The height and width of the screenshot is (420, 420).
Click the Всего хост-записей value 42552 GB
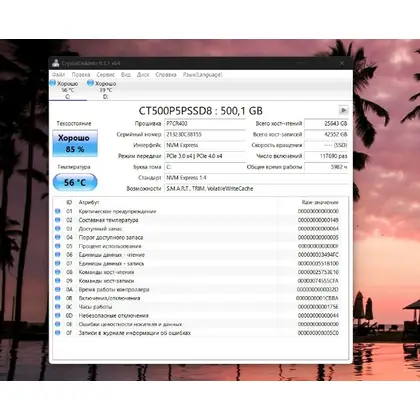coord(327,134)
